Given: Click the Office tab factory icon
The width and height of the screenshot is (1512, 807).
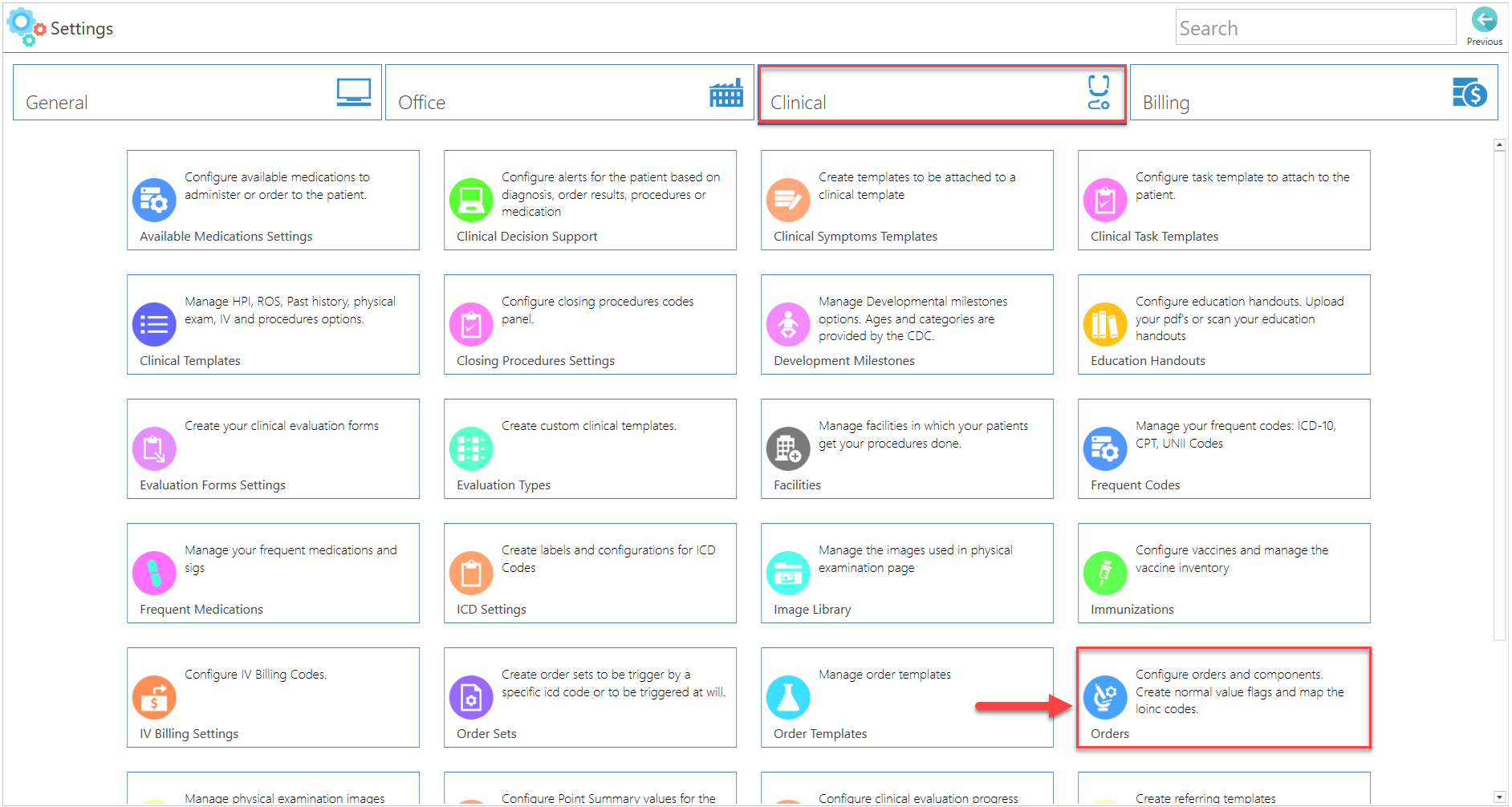Looking at the screenshot, I should (726, 93).
